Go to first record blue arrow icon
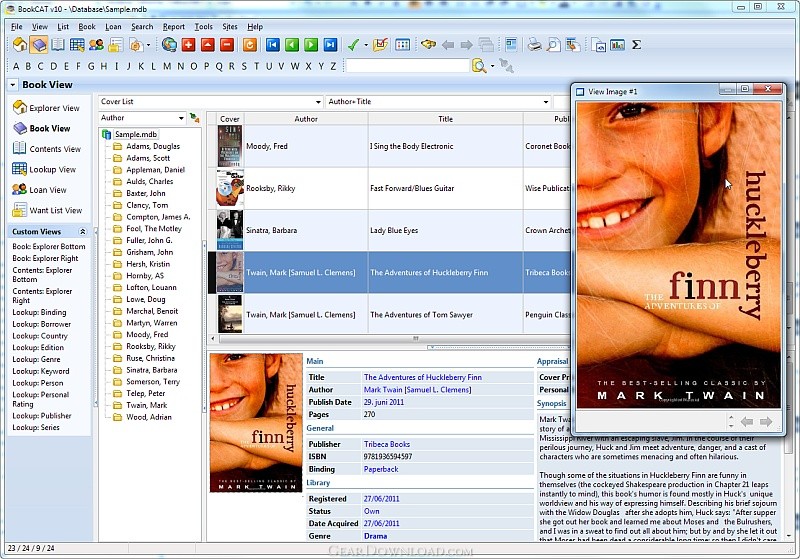This screenshot has height=559, width=800. click(272, 45)
